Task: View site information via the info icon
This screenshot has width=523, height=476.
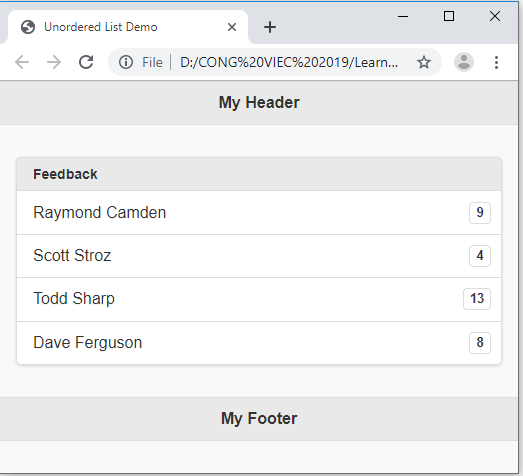Action: [x=126, y=62]
